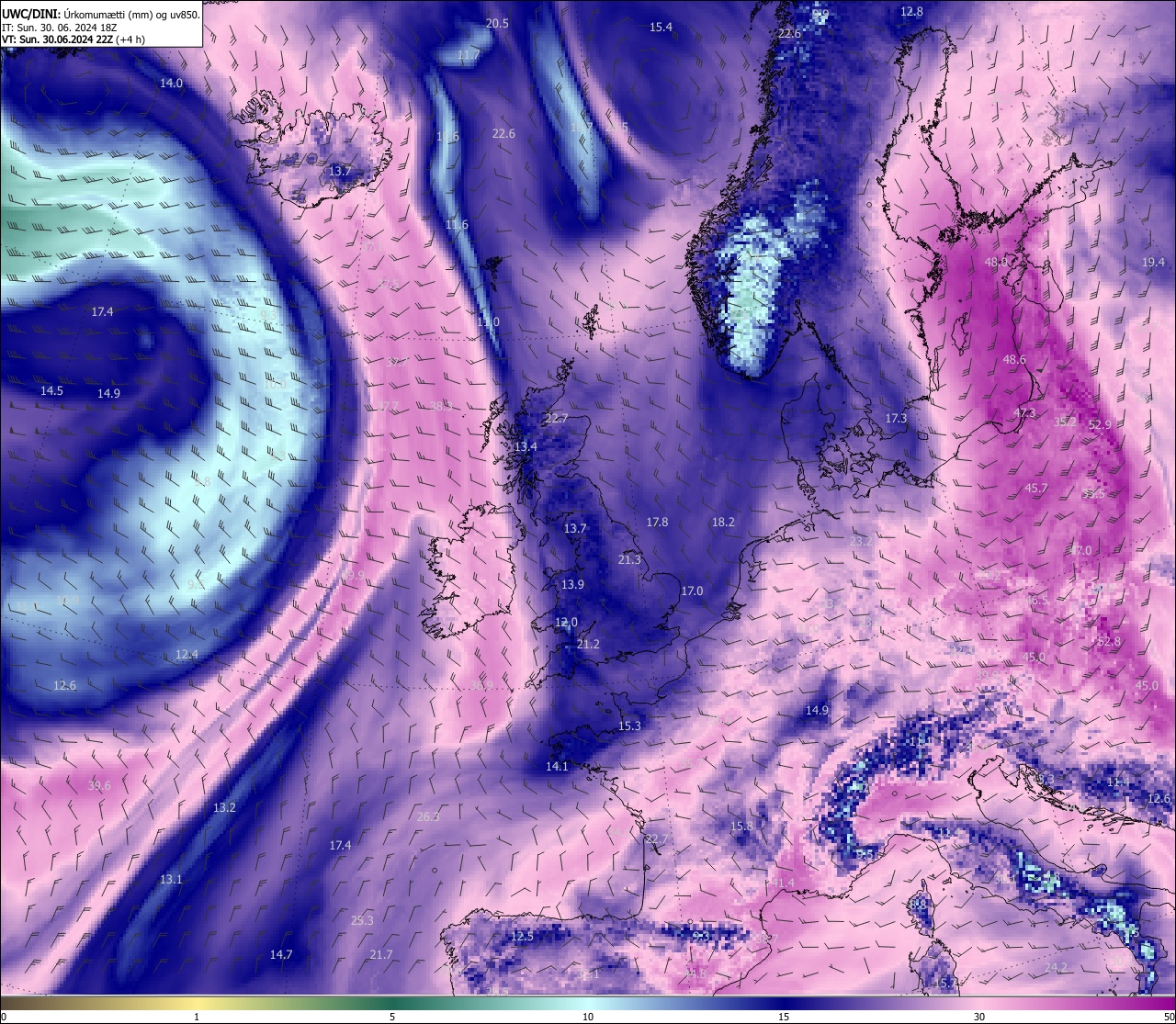This screenshot has width=1176, height=1024.
Task: Click the IT: Sun. 30. 06. 2024 18Z line
Action: click(x=59, y=28)
